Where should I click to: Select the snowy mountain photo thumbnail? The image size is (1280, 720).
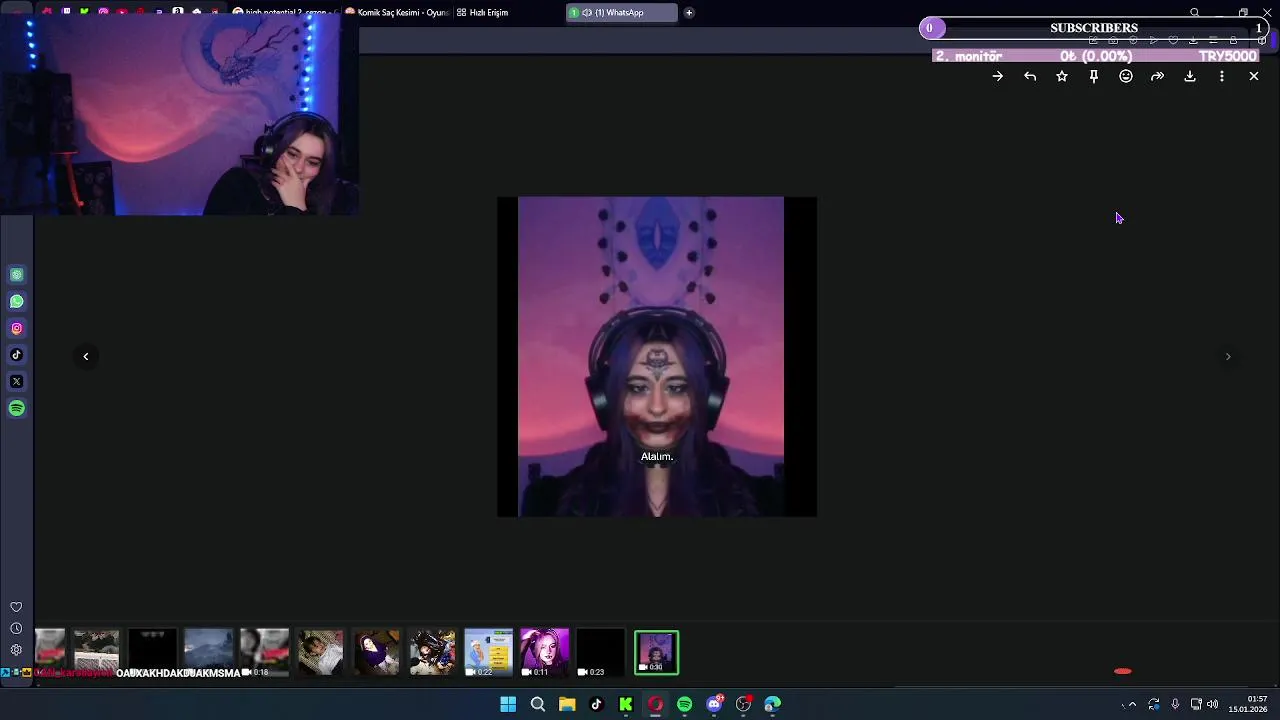(x=209, y=652)
